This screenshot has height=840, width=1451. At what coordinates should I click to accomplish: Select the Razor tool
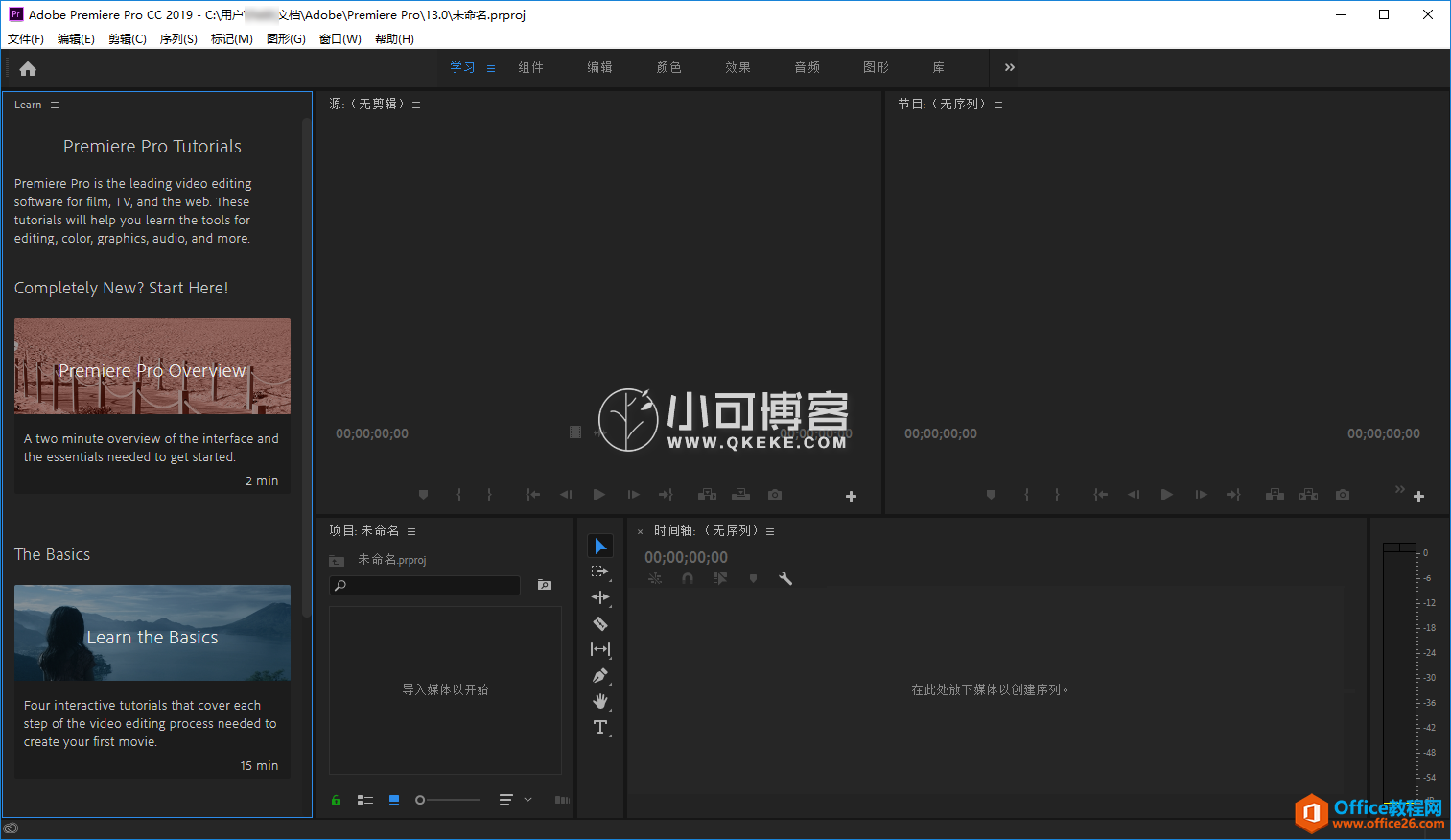(x=600, y=623)
